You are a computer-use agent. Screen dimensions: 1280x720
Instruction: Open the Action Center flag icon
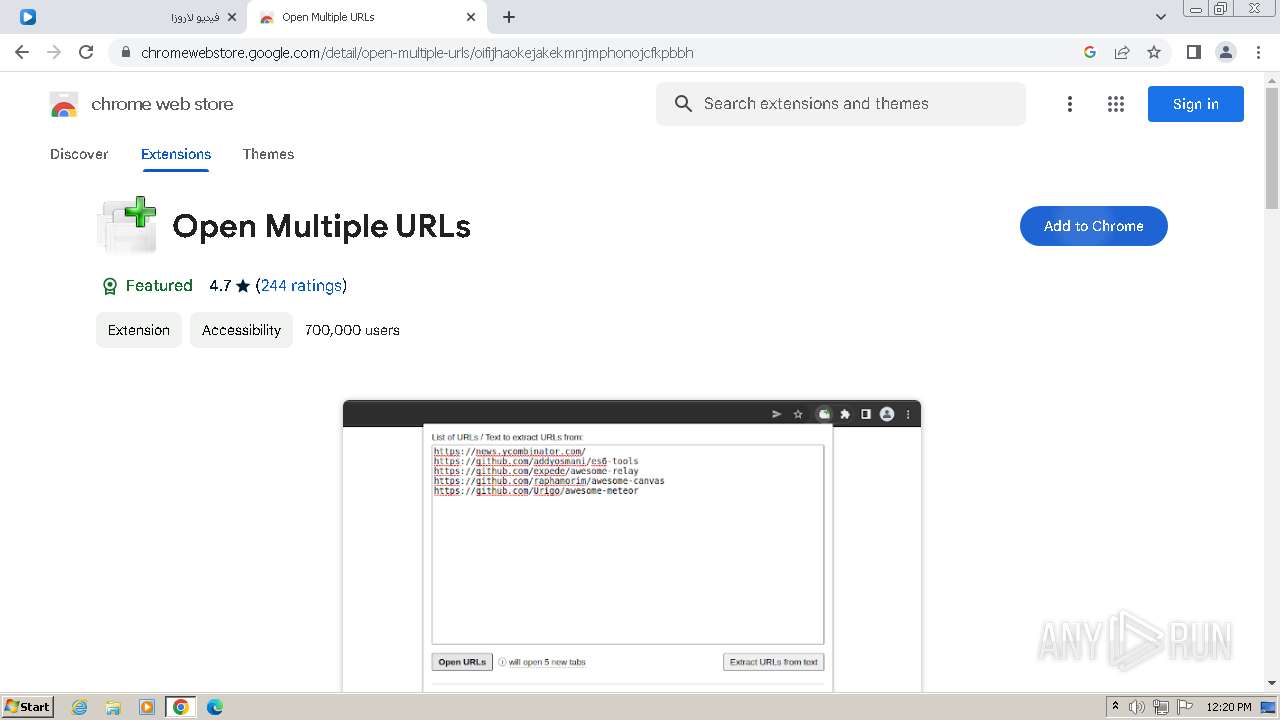coord(1185,707)
